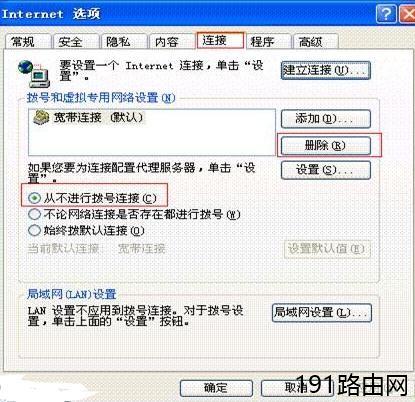The height and width of the screenshot is (402, 415).
Task: Click the help question mark icon
Action: pos(386,14)
